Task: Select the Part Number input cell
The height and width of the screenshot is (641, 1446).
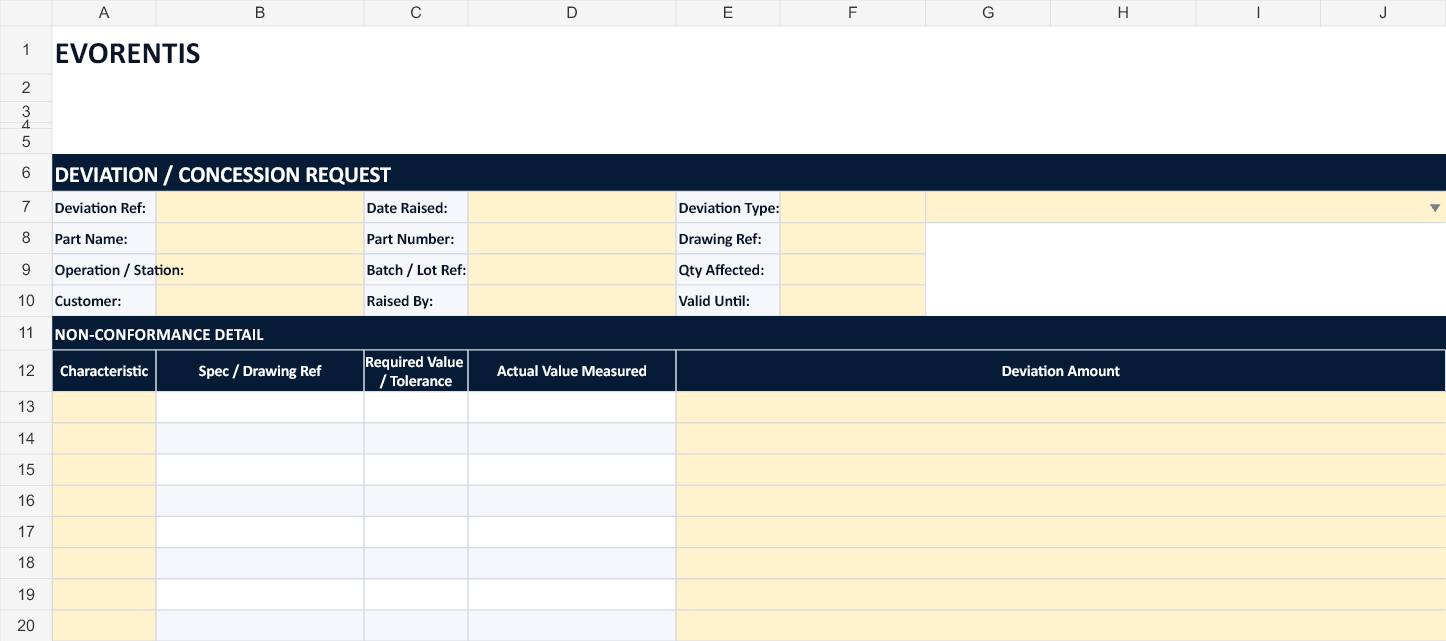Action: [572, 239]
